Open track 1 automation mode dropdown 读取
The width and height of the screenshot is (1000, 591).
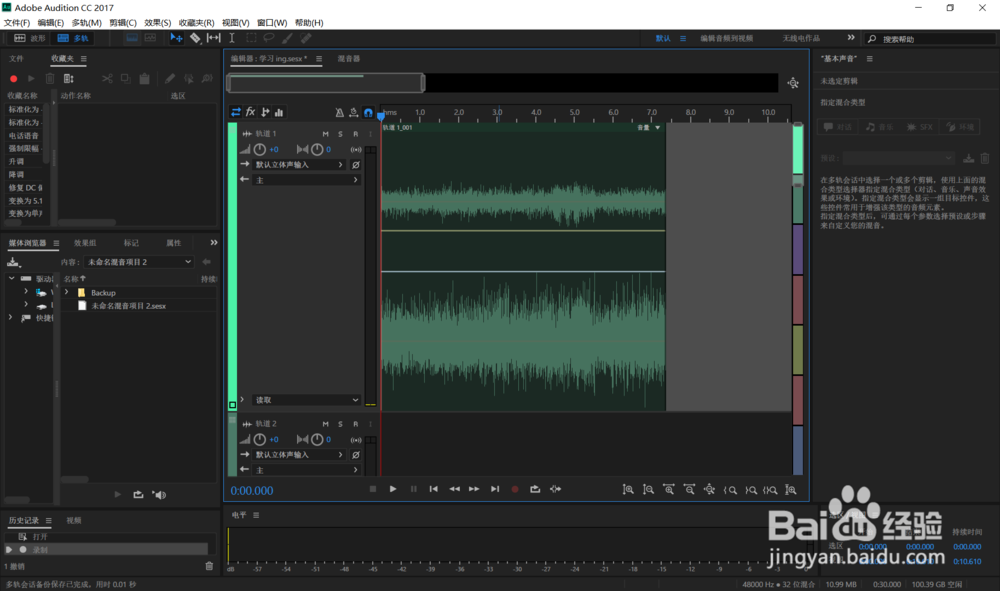(x=307, y=400)
